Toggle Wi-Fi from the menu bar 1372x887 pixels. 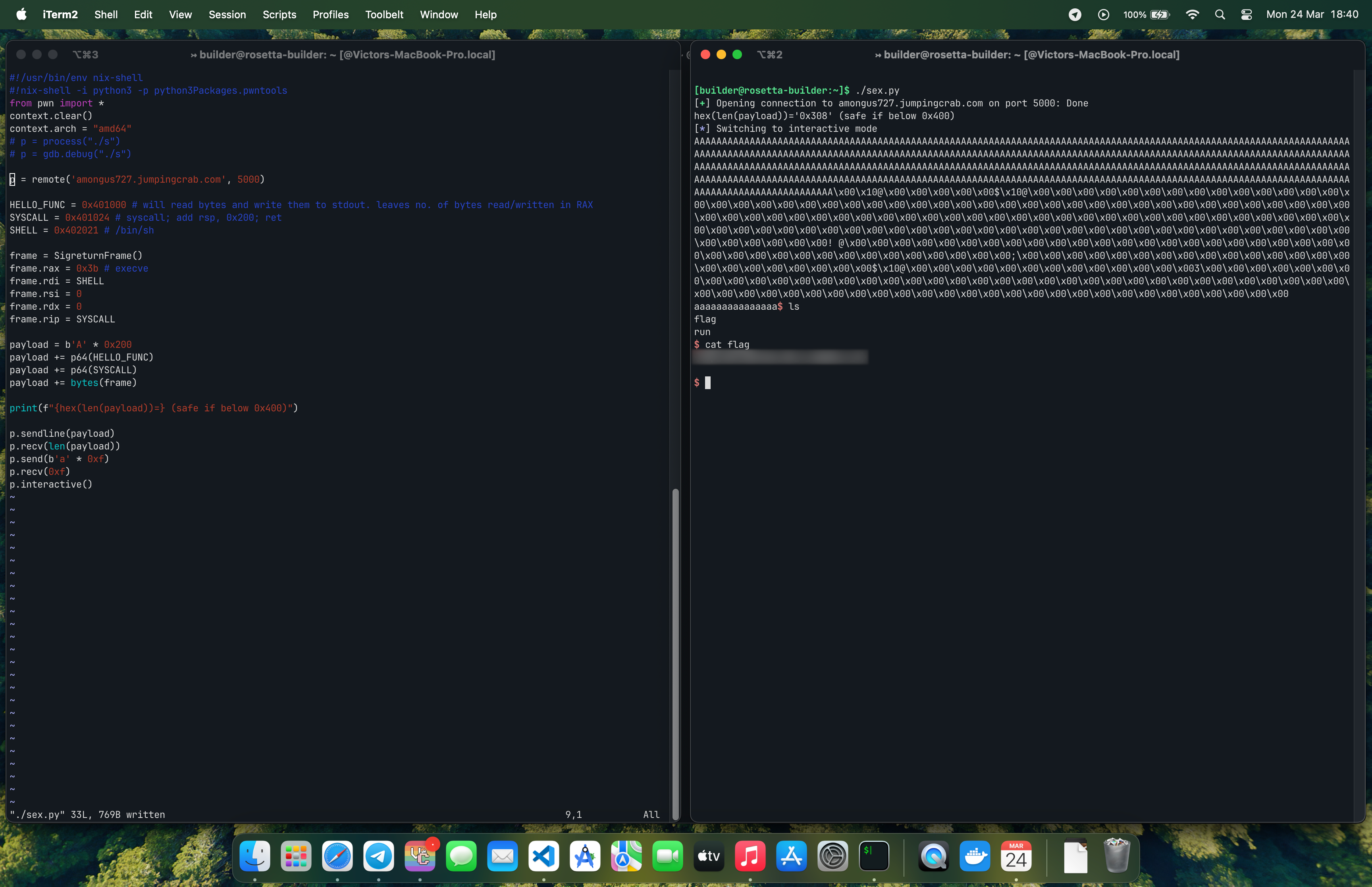[x=1193, y=14]
